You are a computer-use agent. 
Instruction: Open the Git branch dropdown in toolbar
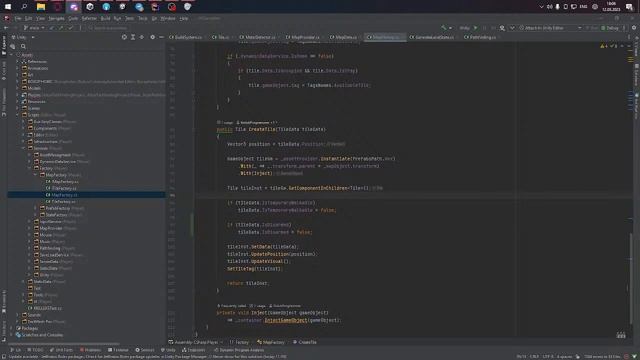(34, 28)
